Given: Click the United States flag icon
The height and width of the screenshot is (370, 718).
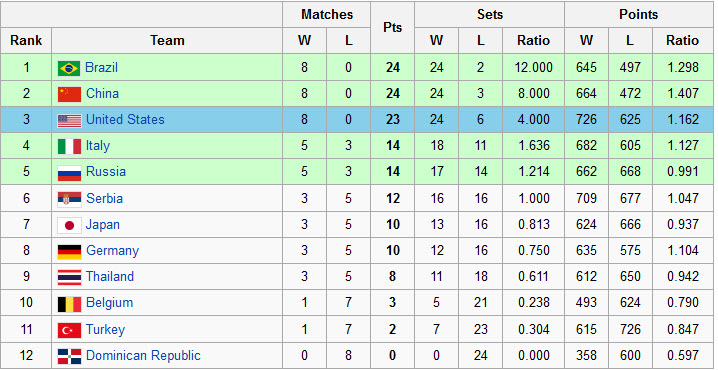Looking at the screenshot, I should (70, 120).
